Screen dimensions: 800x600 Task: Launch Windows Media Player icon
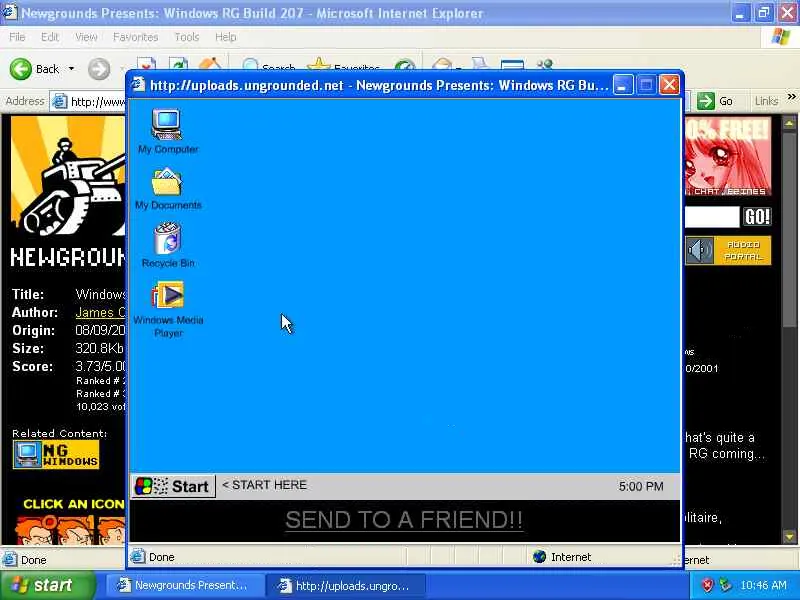pos(168,309)
